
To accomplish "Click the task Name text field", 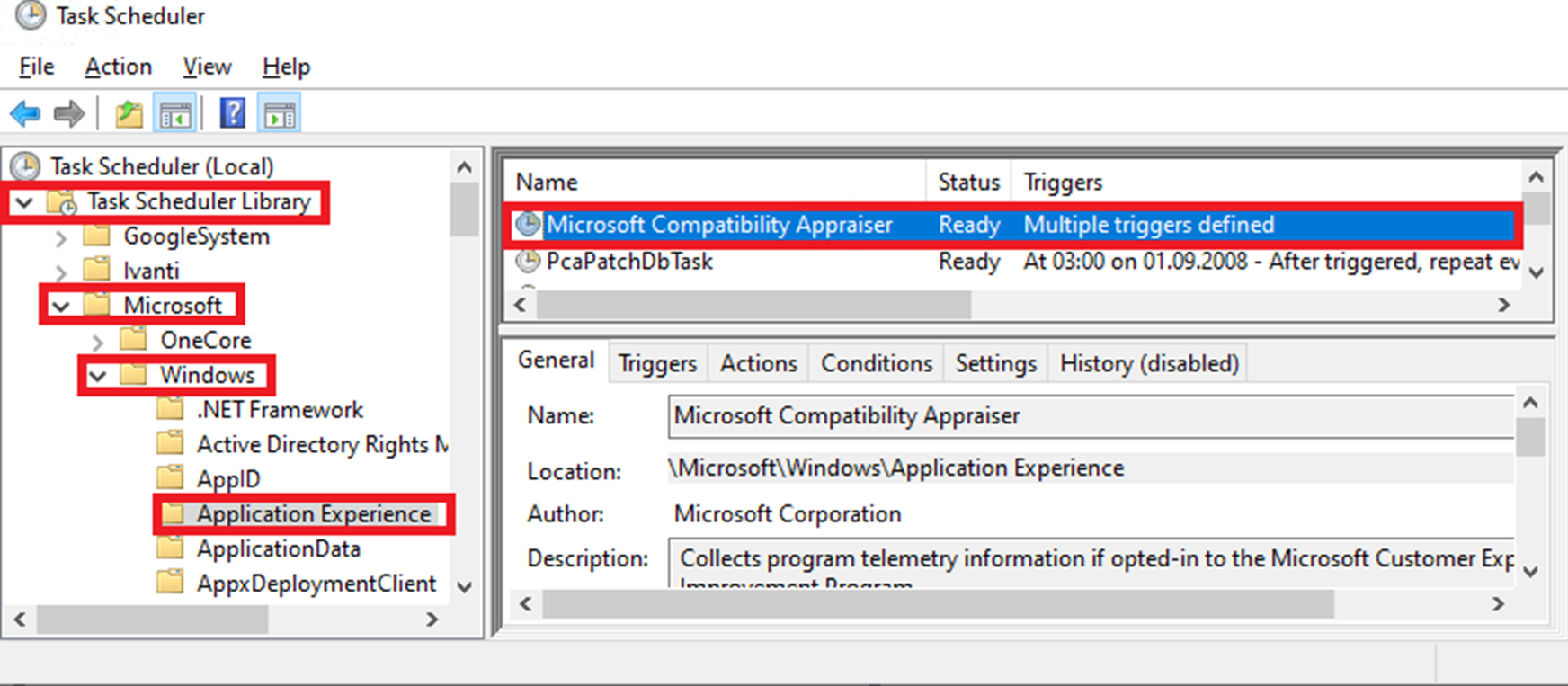I will (x=1090, y=416).
